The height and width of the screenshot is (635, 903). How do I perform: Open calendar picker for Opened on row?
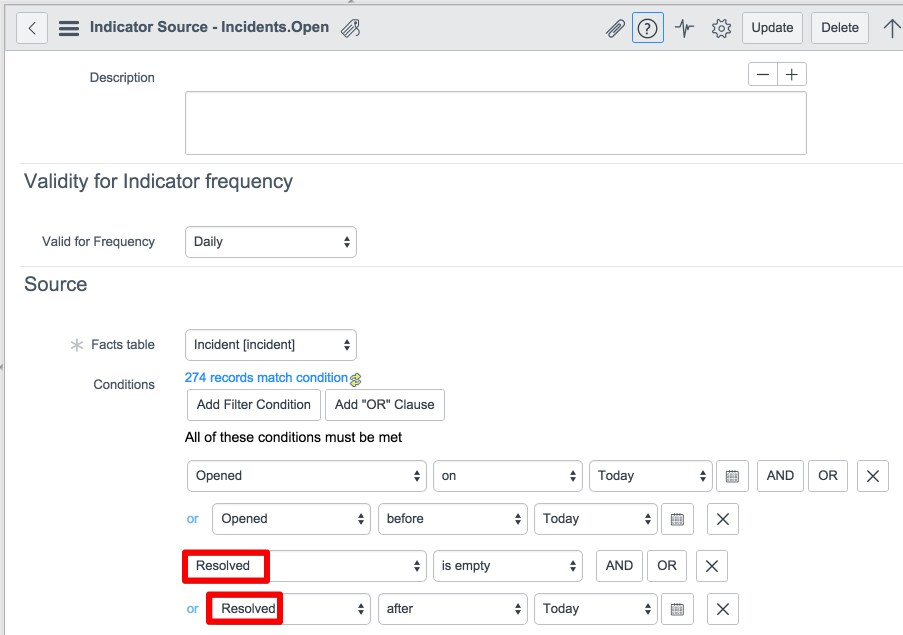[732, 476]
